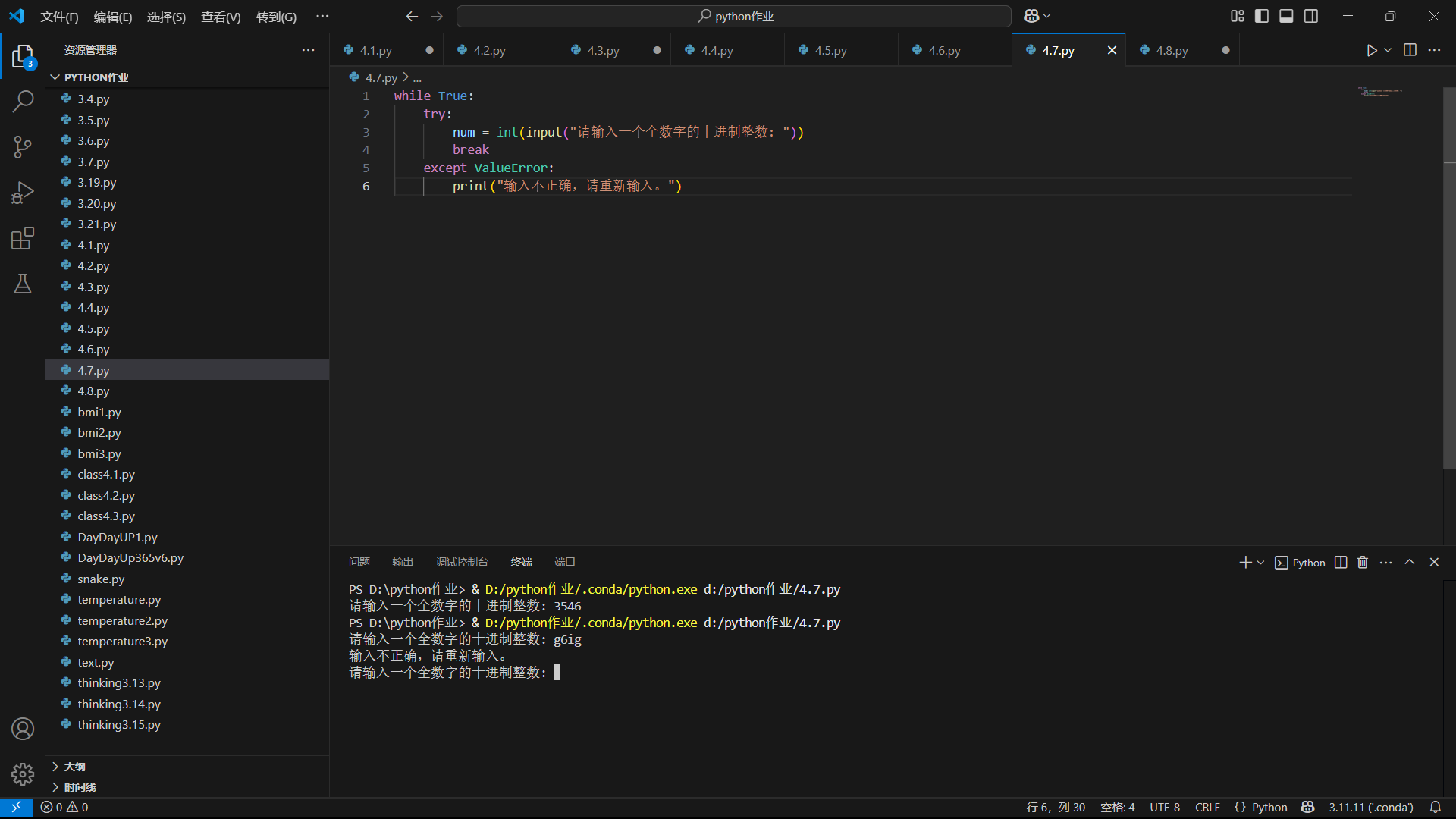The height and width of the screenshot is (819, 1456).
Task: Open the Source Control view
Action: click(x=23, y=147)
